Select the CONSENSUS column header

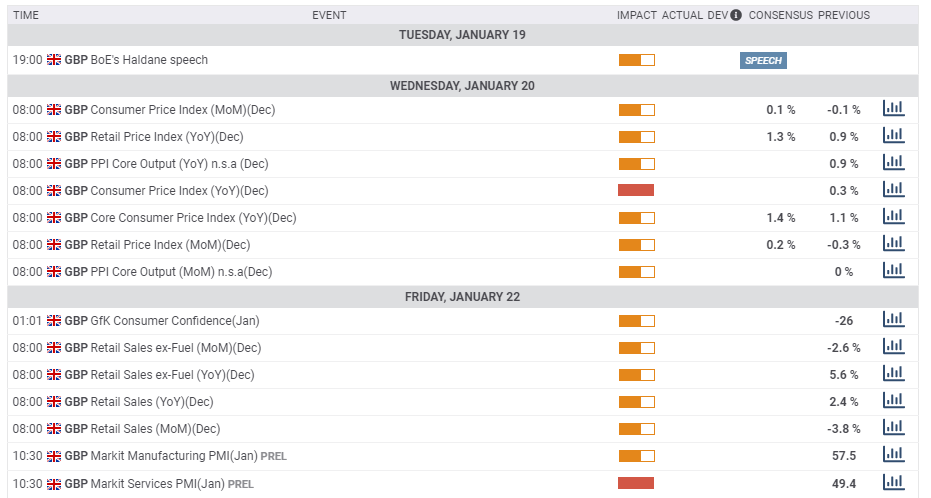(x=780, y=15)
